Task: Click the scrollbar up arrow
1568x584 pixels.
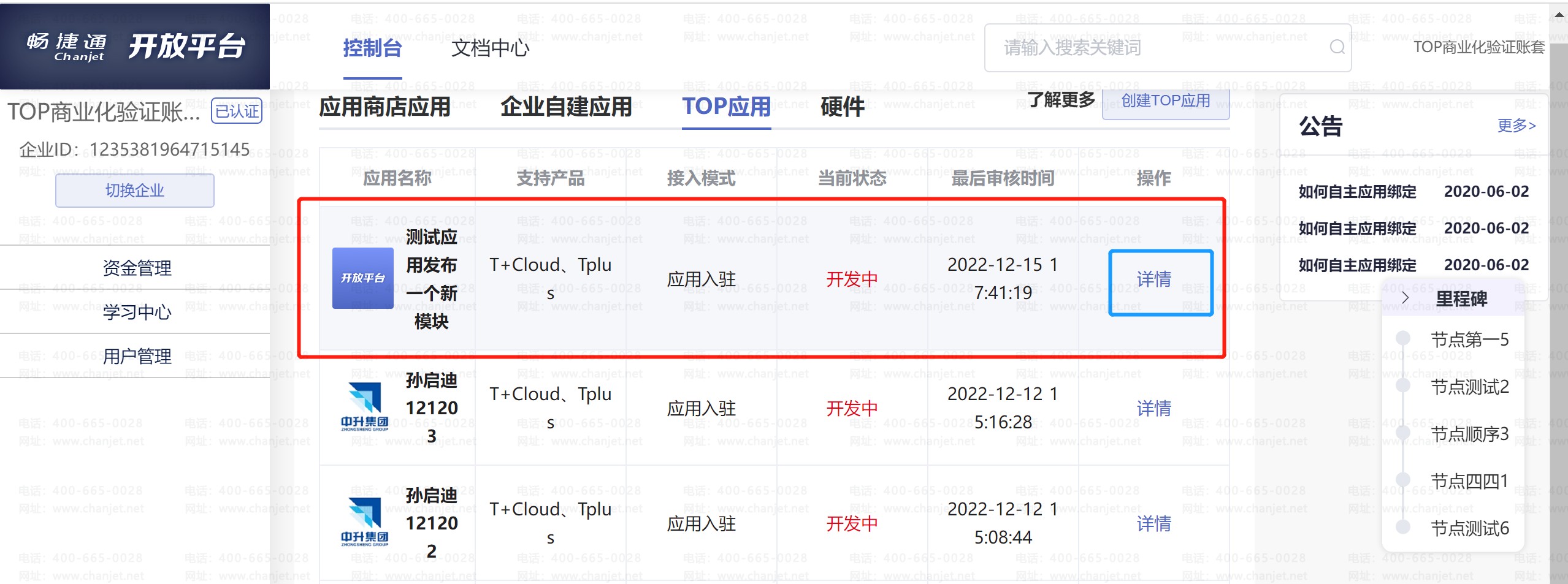Action: (1559, 15)
